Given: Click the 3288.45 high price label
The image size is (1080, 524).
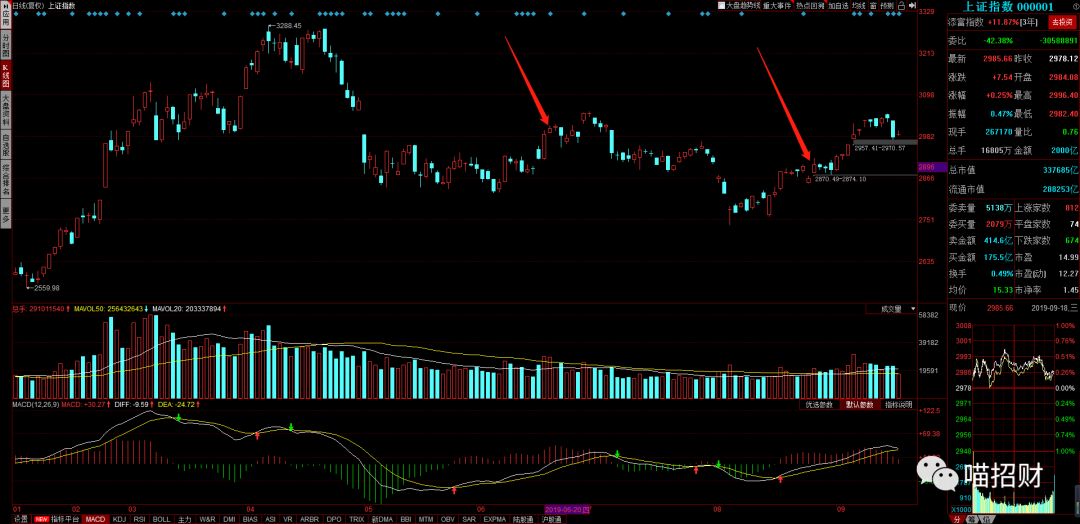Looking at the screenshot, I should pos(289,25).
